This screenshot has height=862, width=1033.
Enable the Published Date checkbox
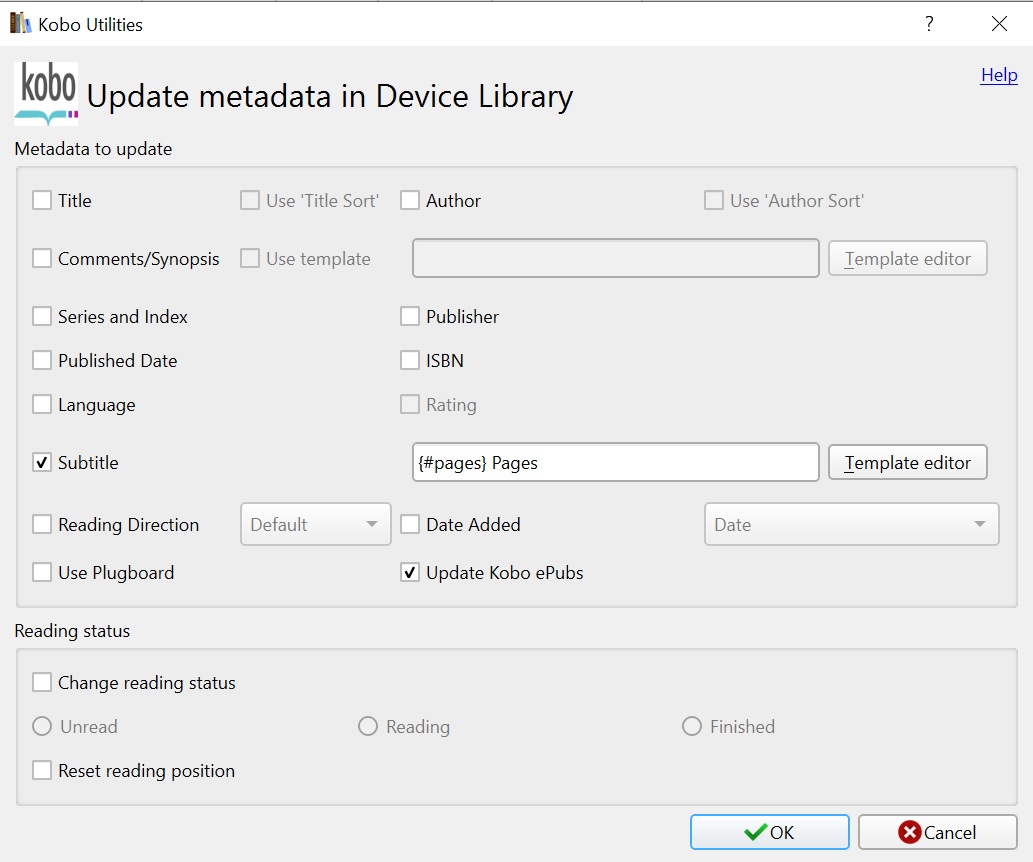pos(42,360)
